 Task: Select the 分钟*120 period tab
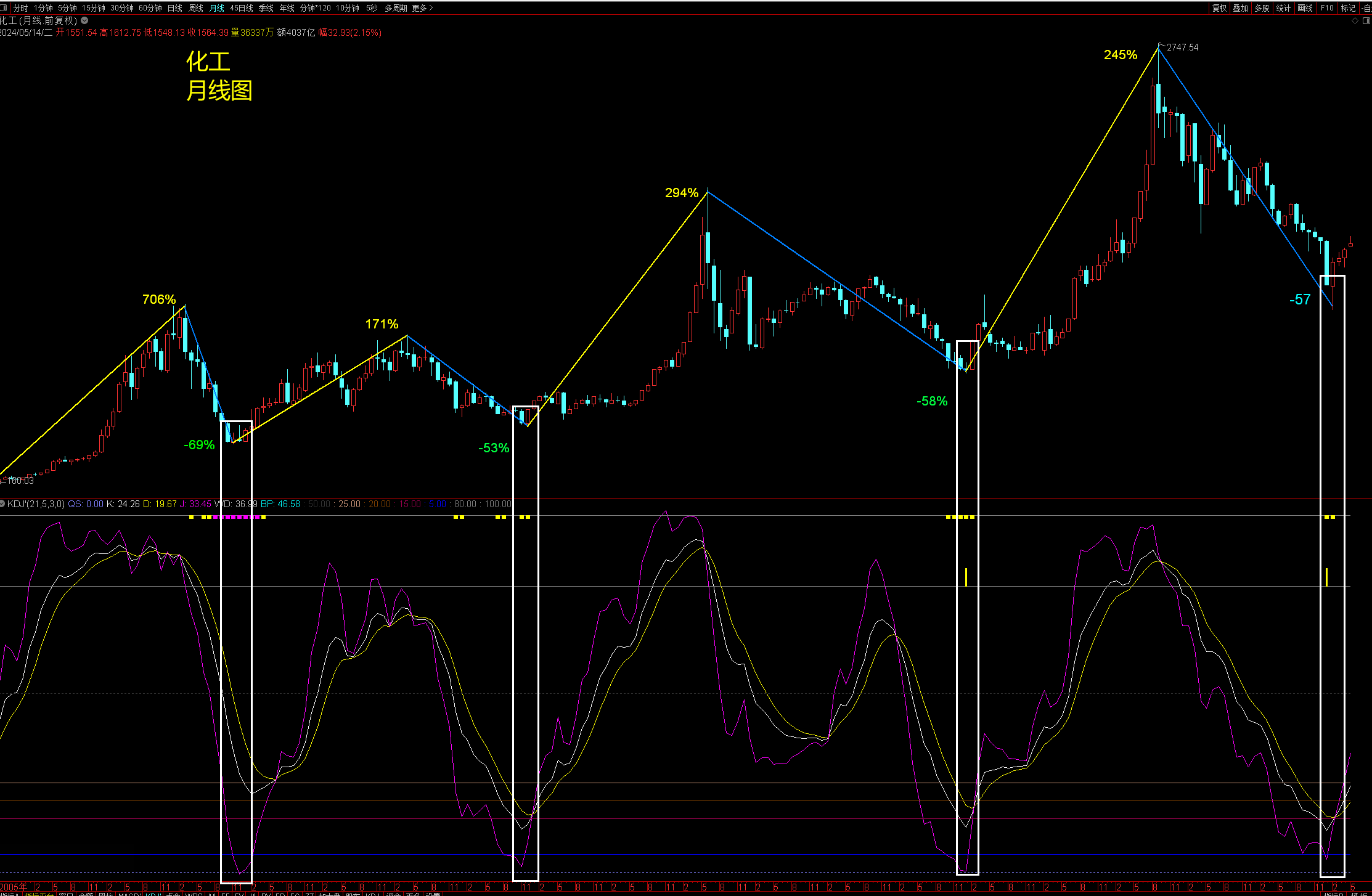click(x=316, y=8)
